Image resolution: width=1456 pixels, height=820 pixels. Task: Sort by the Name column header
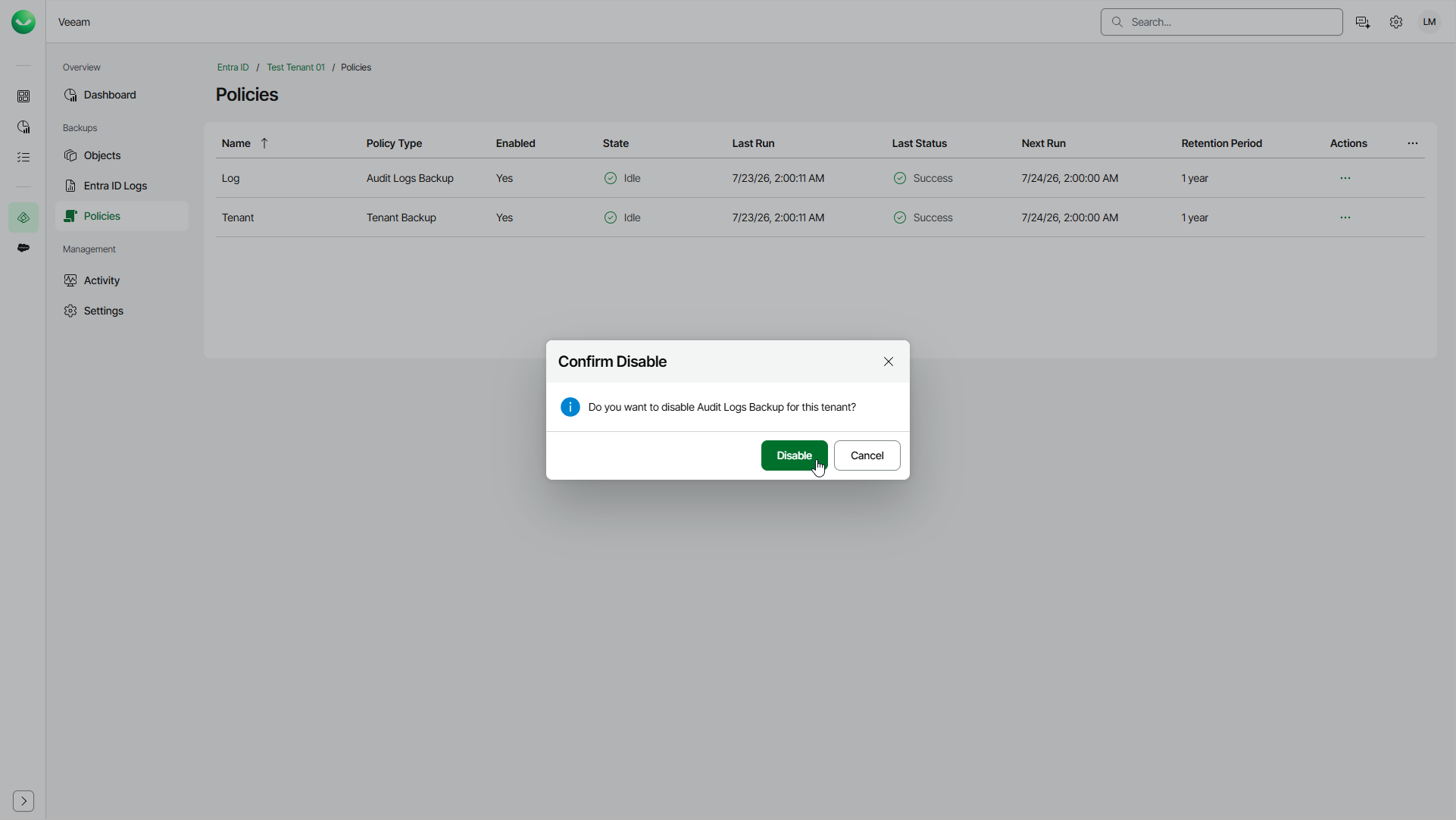coord(236,143)
